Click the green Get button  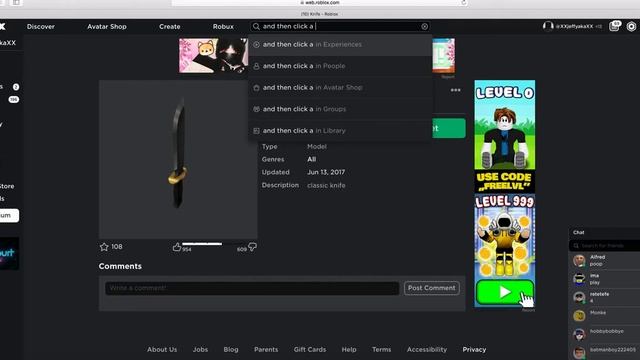449,128
